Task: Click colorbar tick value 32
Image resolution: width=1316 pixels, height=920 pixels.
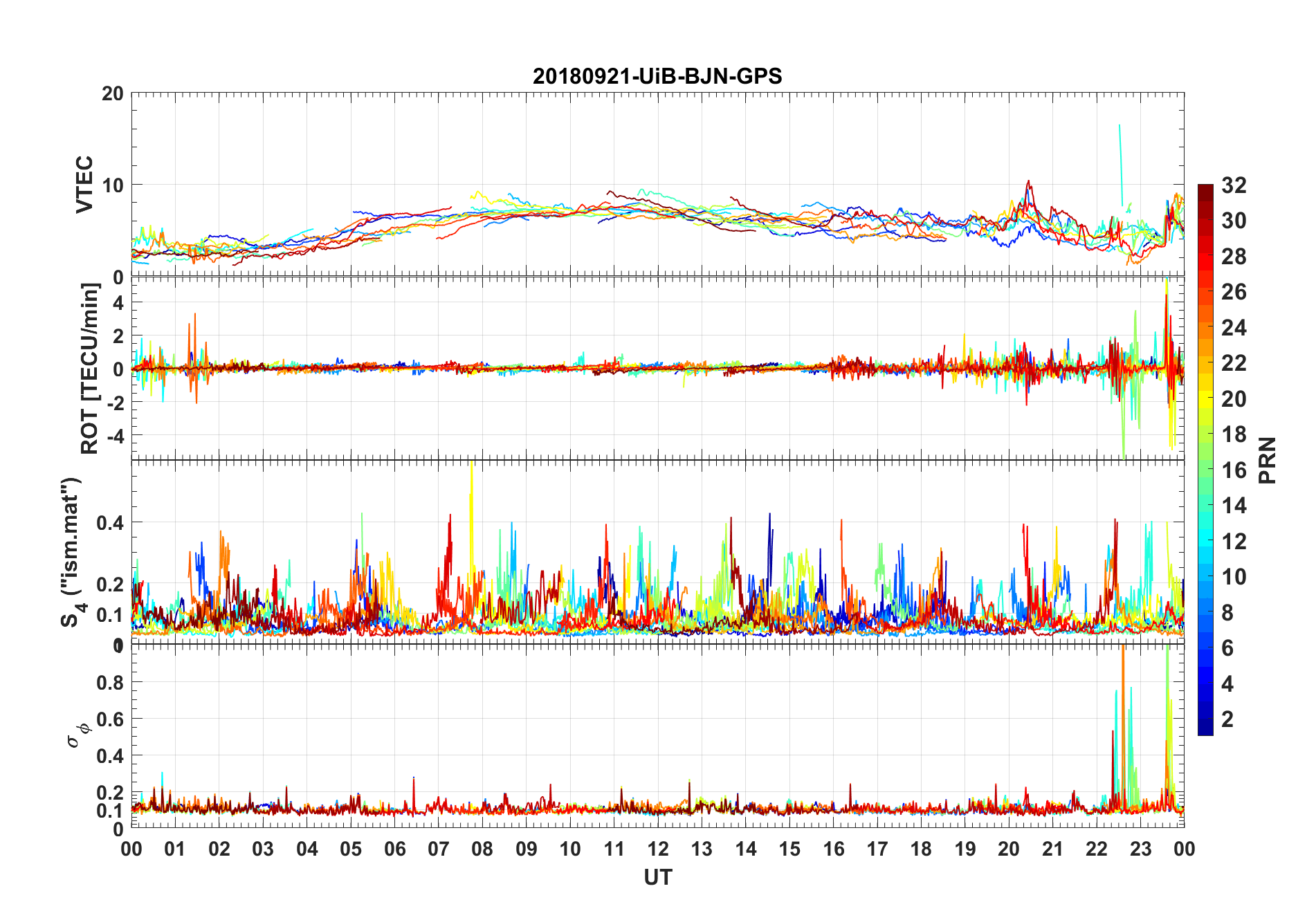Action: (x=1234, y=185)
